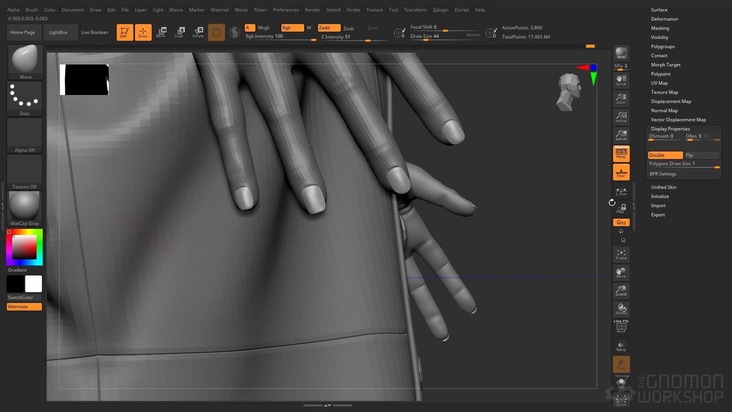The width and height of the screenshot is (732, 412).
Task: Toggle the Mrgb button
Action: pos(264,28)
